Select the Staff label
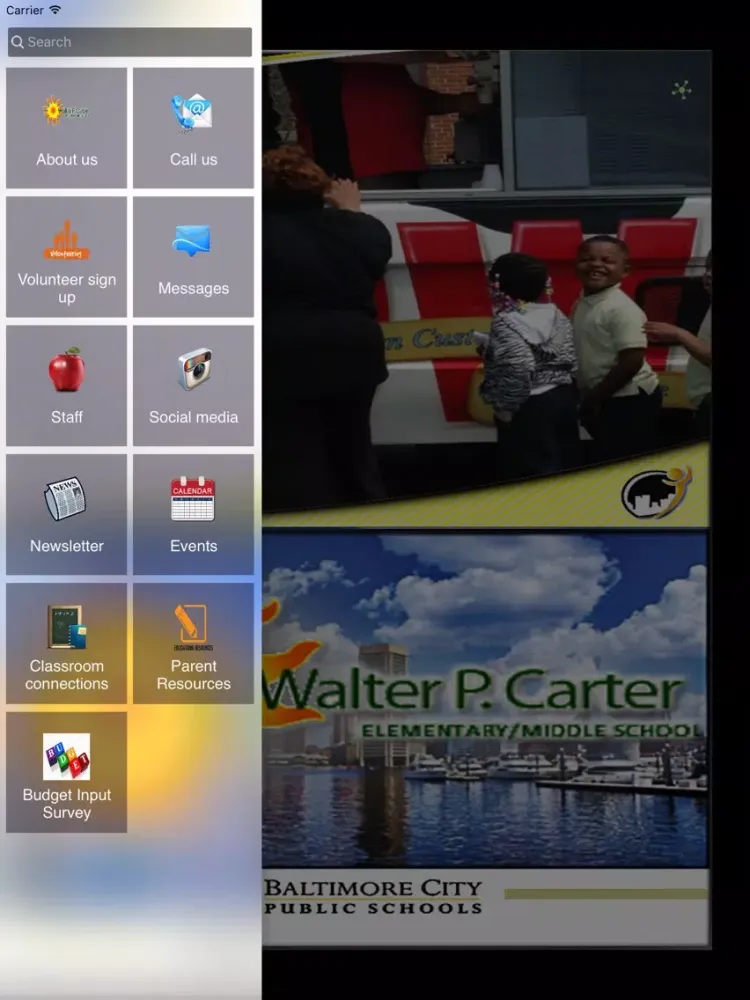 (66, 417)
